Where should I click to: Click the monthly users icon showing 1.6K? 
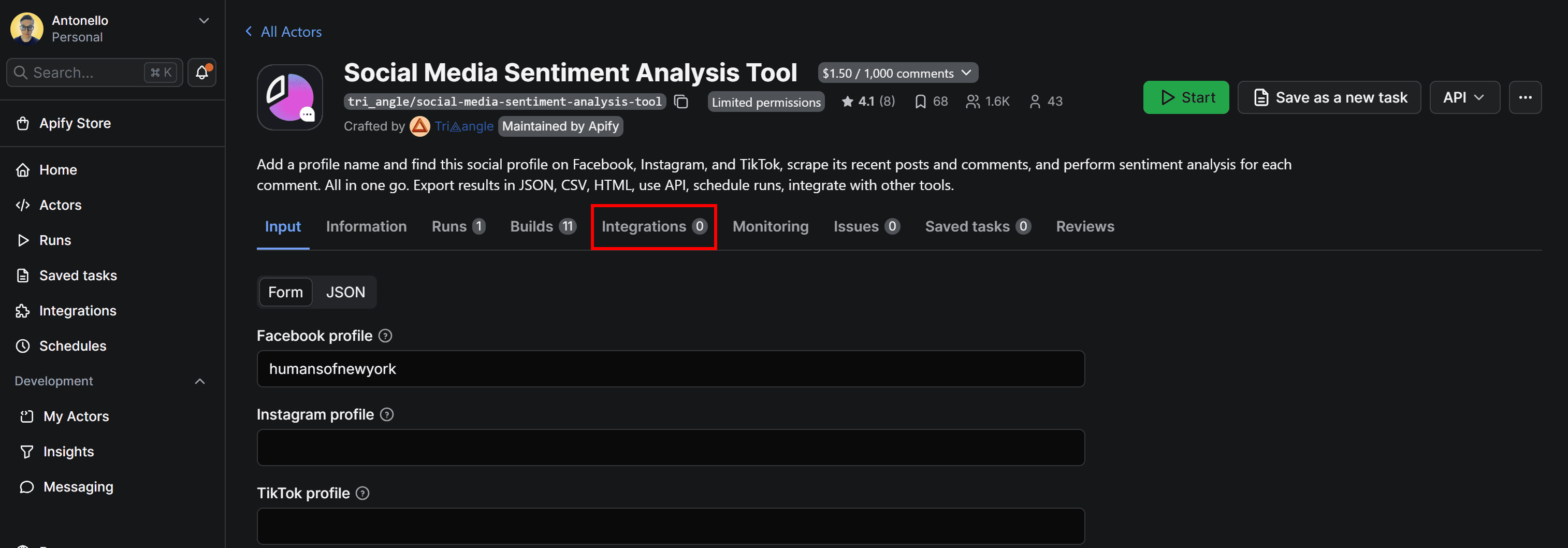(972, 102)
